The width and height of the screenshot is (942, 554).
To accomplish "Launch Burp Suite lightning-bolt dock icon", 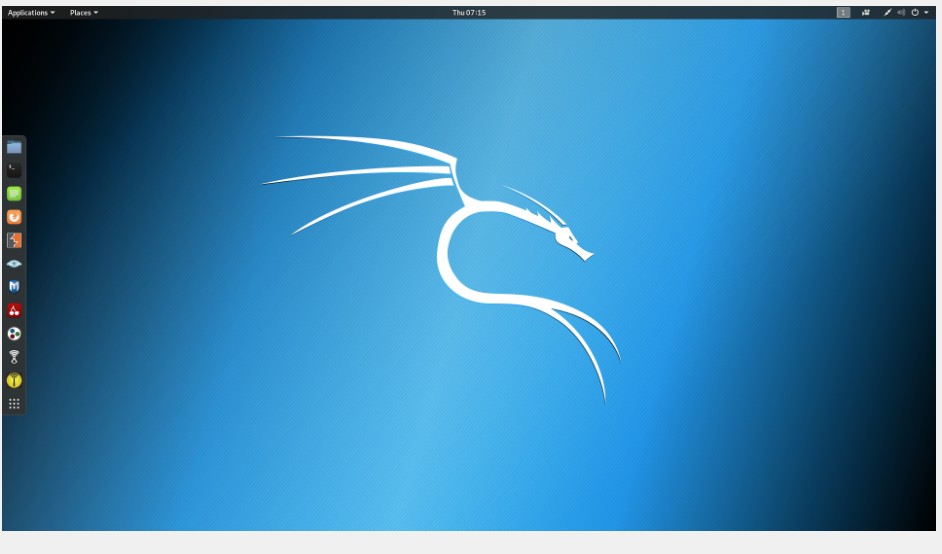I will click(14, 240).
